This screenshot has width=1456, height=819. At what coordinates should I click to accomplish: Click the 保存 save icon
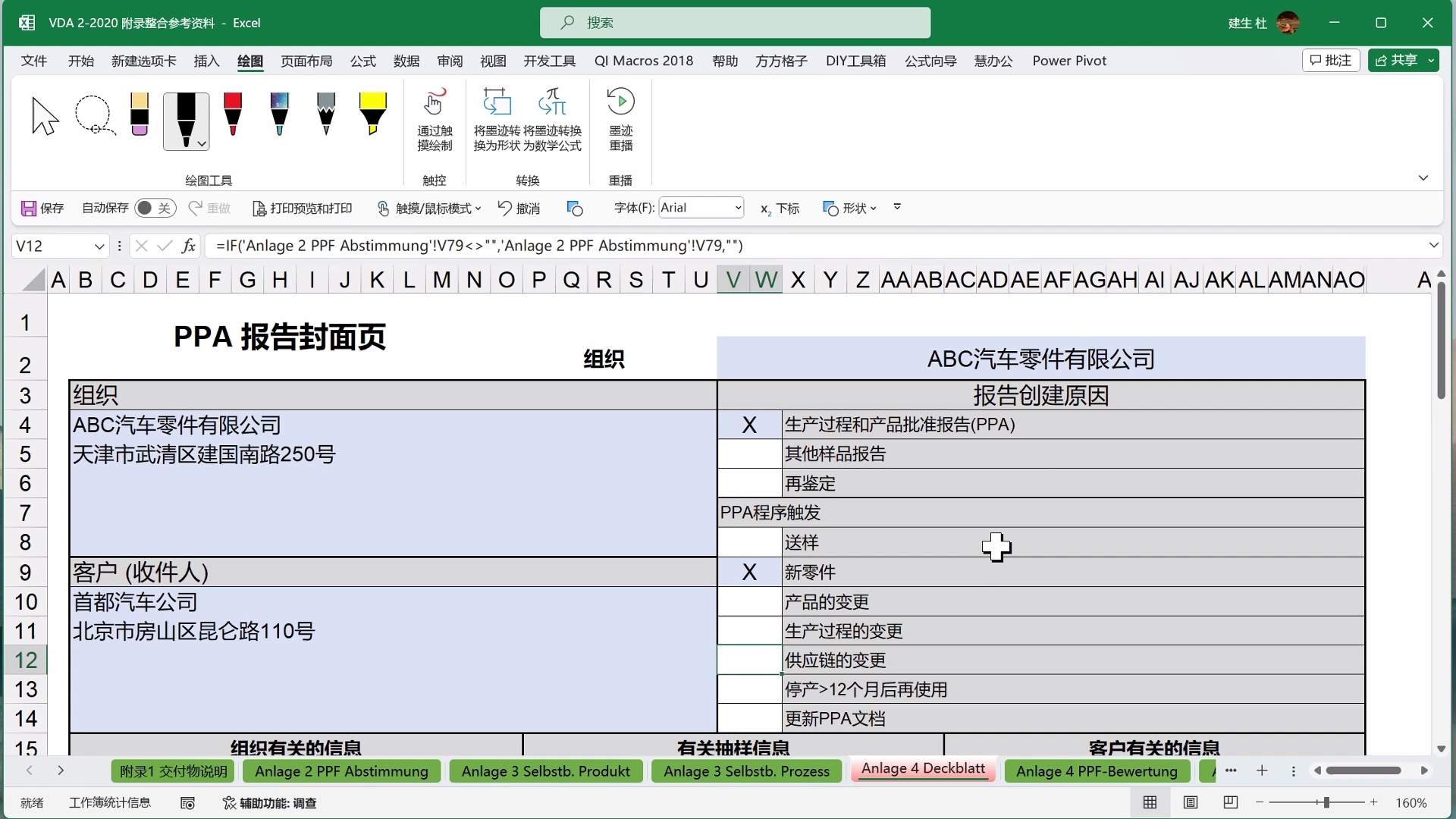(x=29, y=209)
